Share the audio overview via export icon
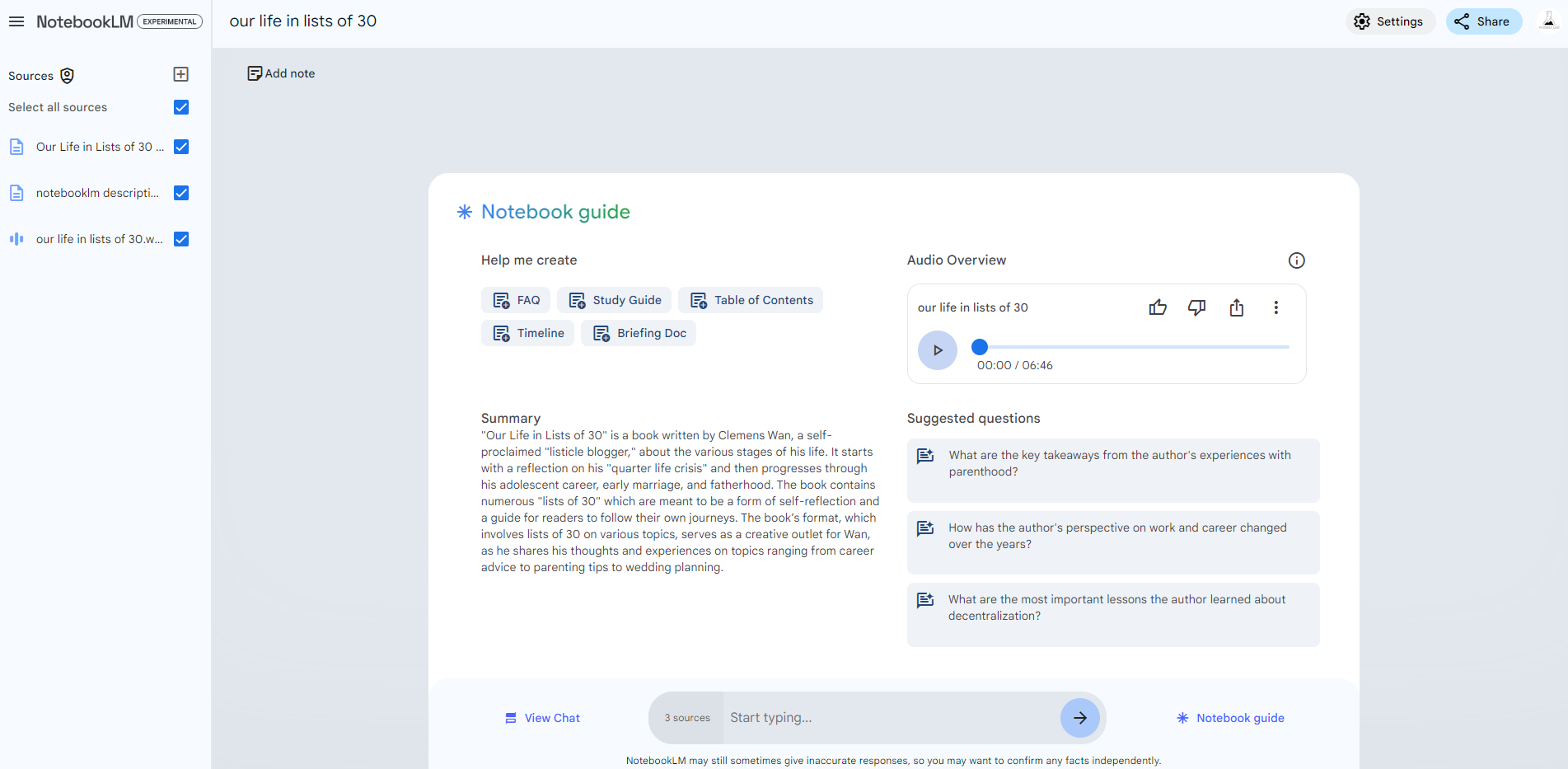The image size is (1568, 769). click(1236, 307)
